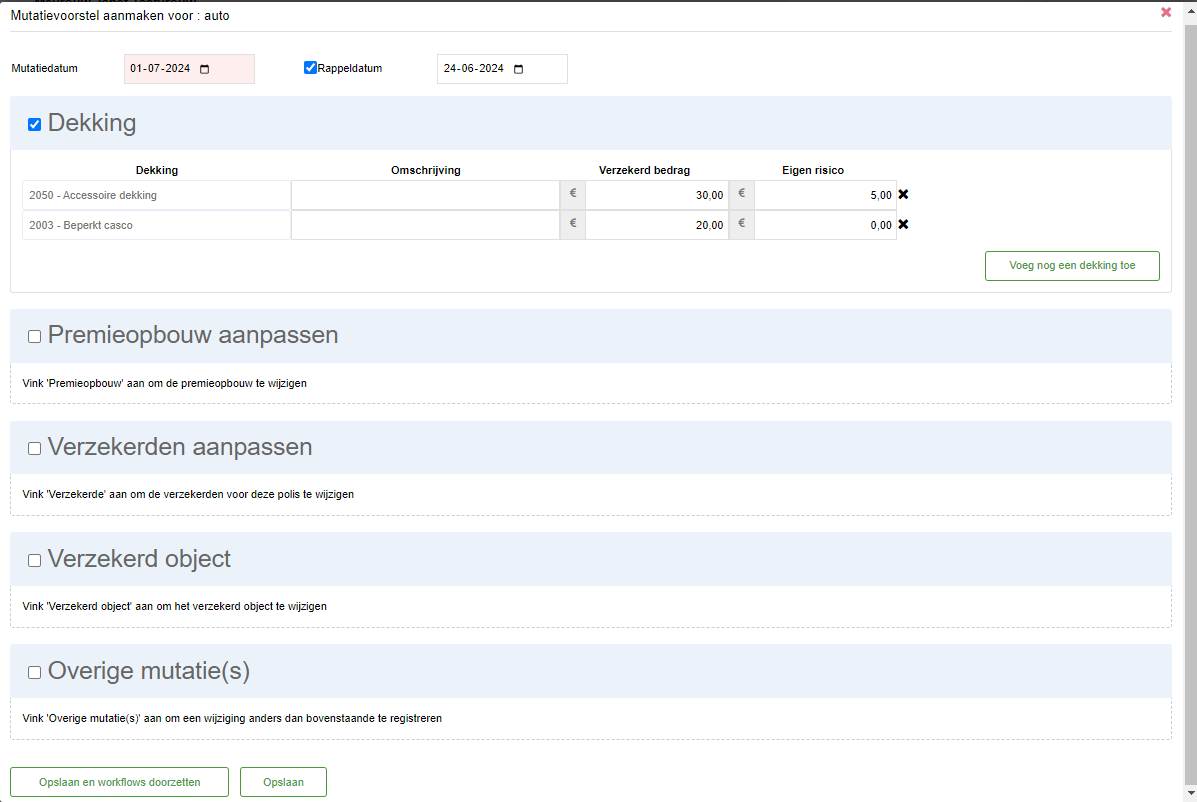
Task: Click 'Opslaan en workflows doorzetten' button
Action: [x=119, y=782]
